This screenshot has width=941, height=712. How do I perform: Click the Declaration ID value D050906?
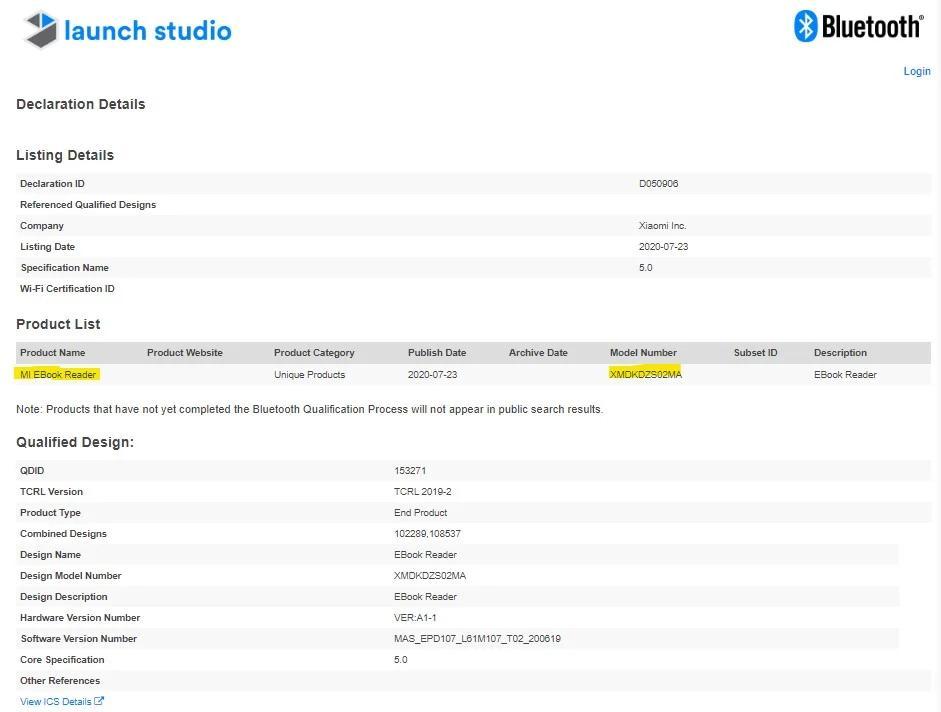coord(658,184)
